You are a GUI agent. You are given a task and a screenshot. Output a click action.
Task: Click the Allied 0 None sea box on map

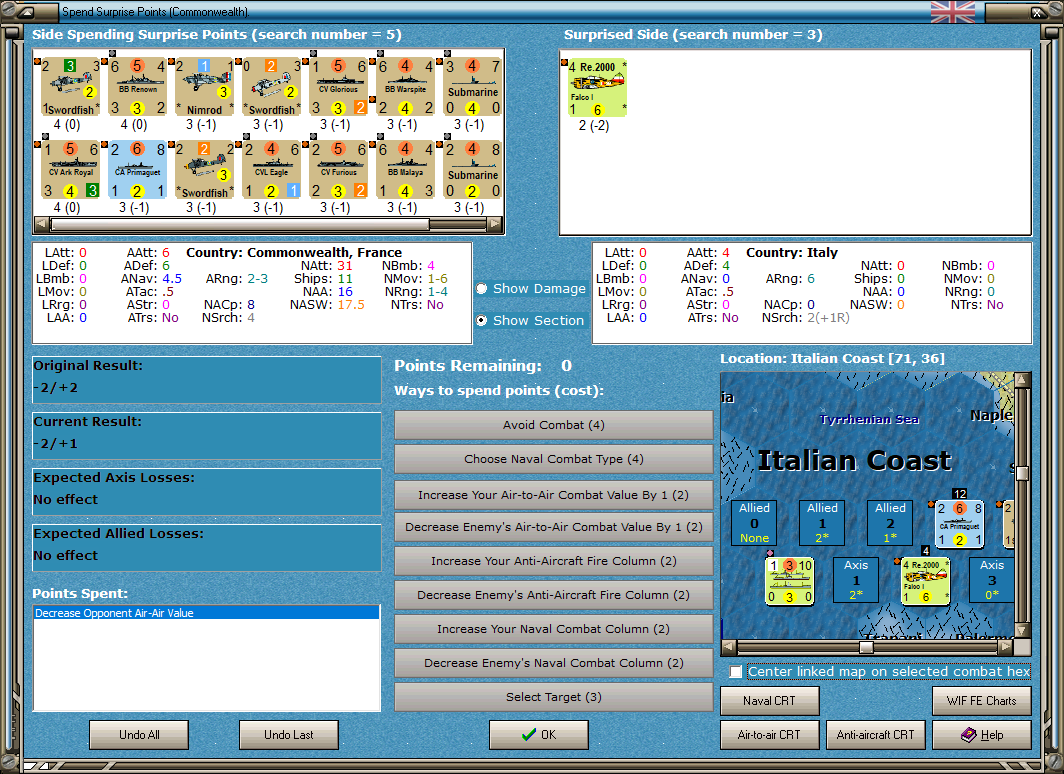tap(754, 522)
